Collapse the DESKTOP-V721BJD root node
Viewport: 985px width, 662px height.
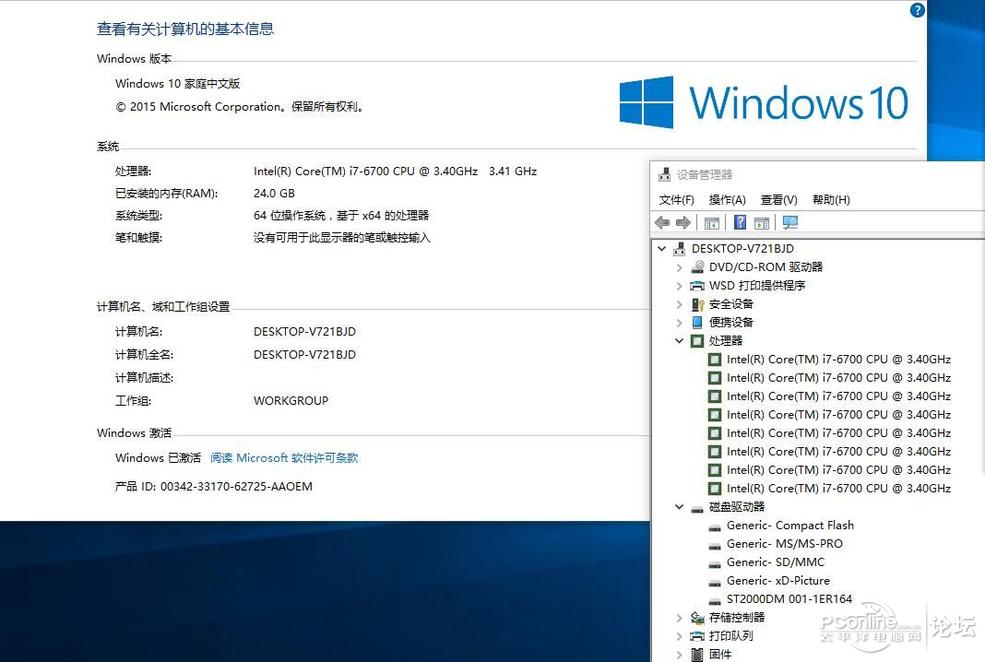pos(661,249)
